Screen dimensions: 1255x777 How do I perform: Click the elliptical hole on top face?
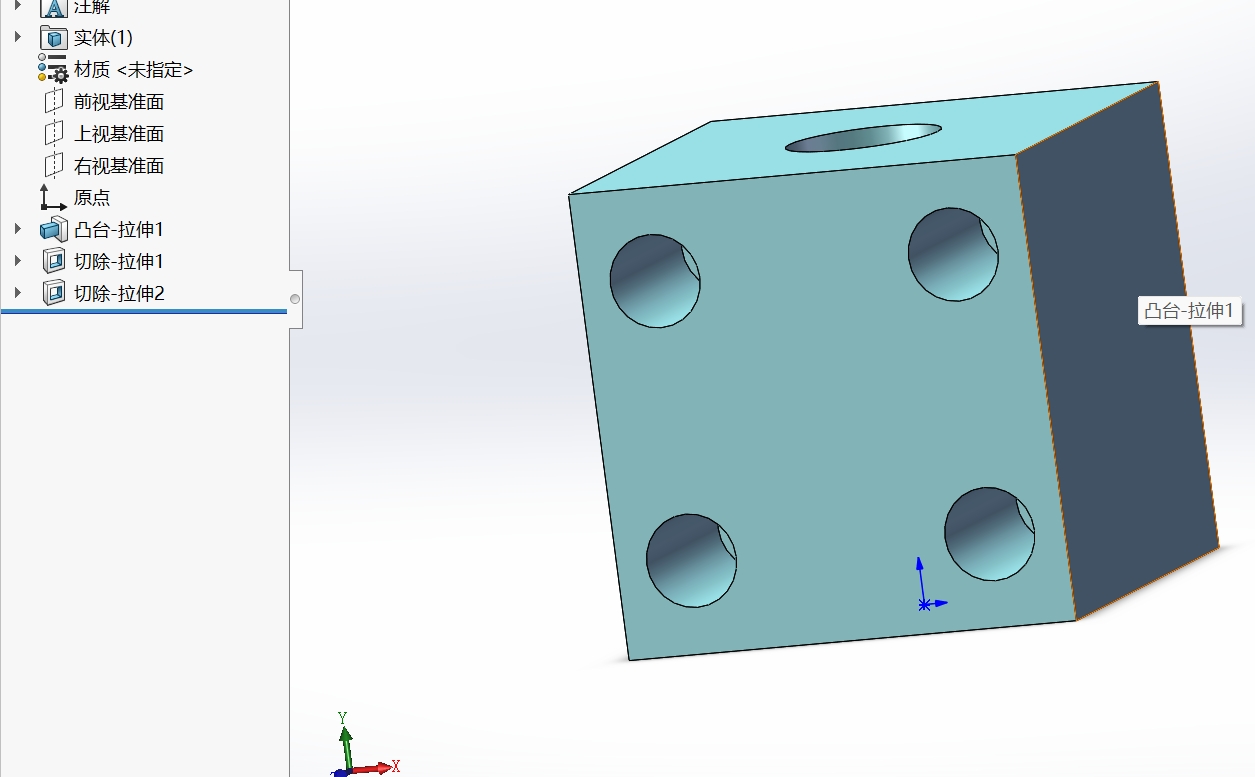[x=863, y=138]
